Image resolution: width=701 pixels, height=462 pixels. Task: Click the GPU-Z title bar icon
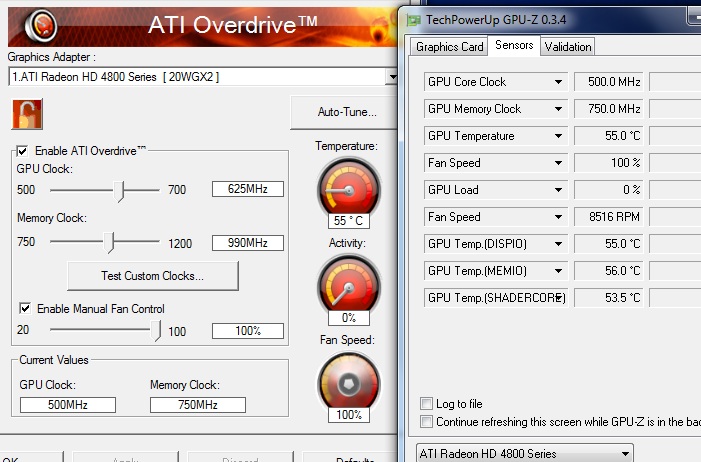tap(414, 20)
